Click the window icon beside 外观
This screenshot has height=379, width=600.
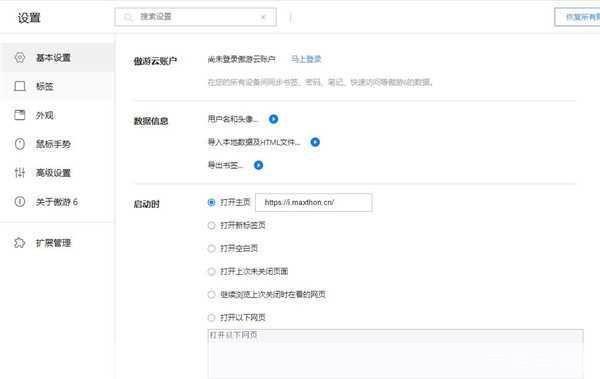[x=20, y=115]
